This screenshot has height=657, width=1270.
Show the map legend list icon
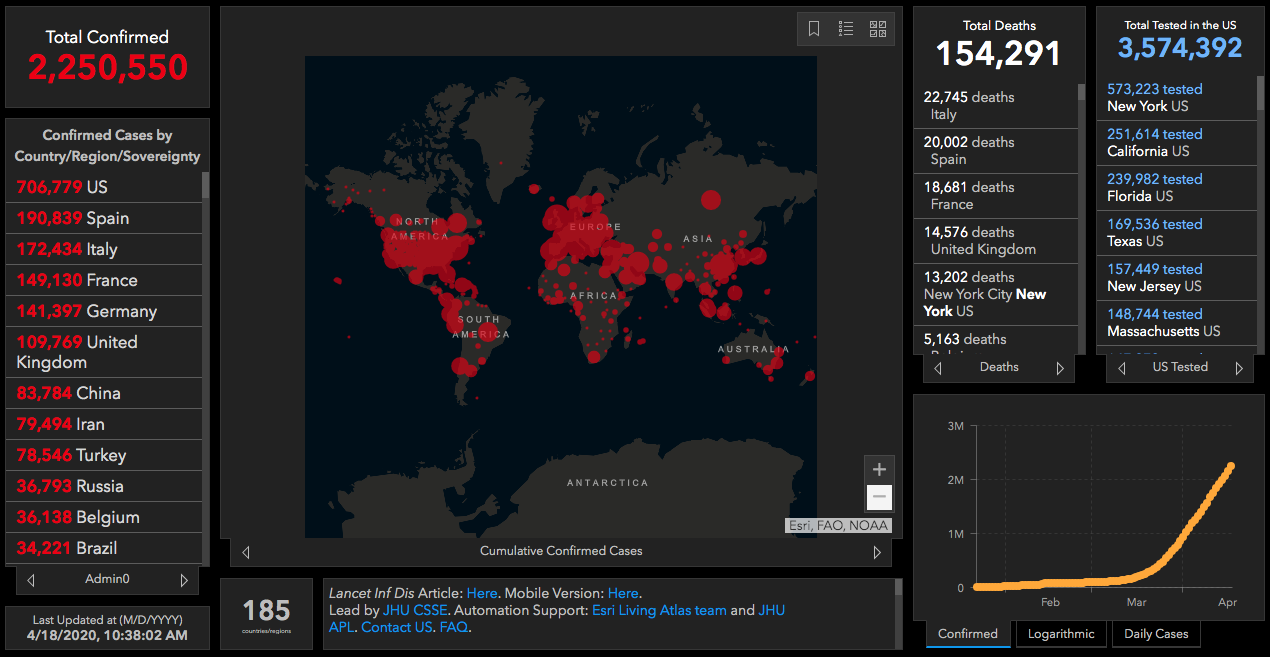pyautogui.click(x=846, y=29)
